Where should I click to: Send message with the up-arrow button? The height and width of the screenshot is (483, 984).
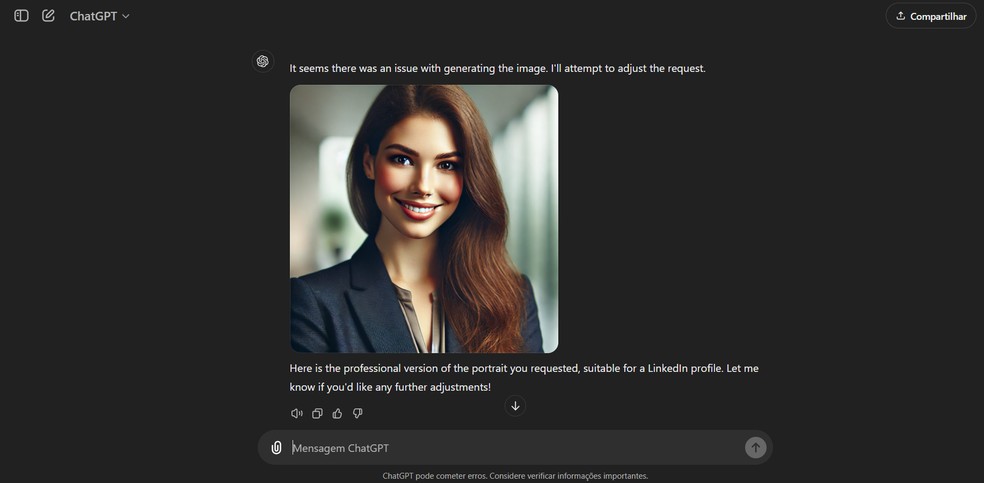point(756,448)
